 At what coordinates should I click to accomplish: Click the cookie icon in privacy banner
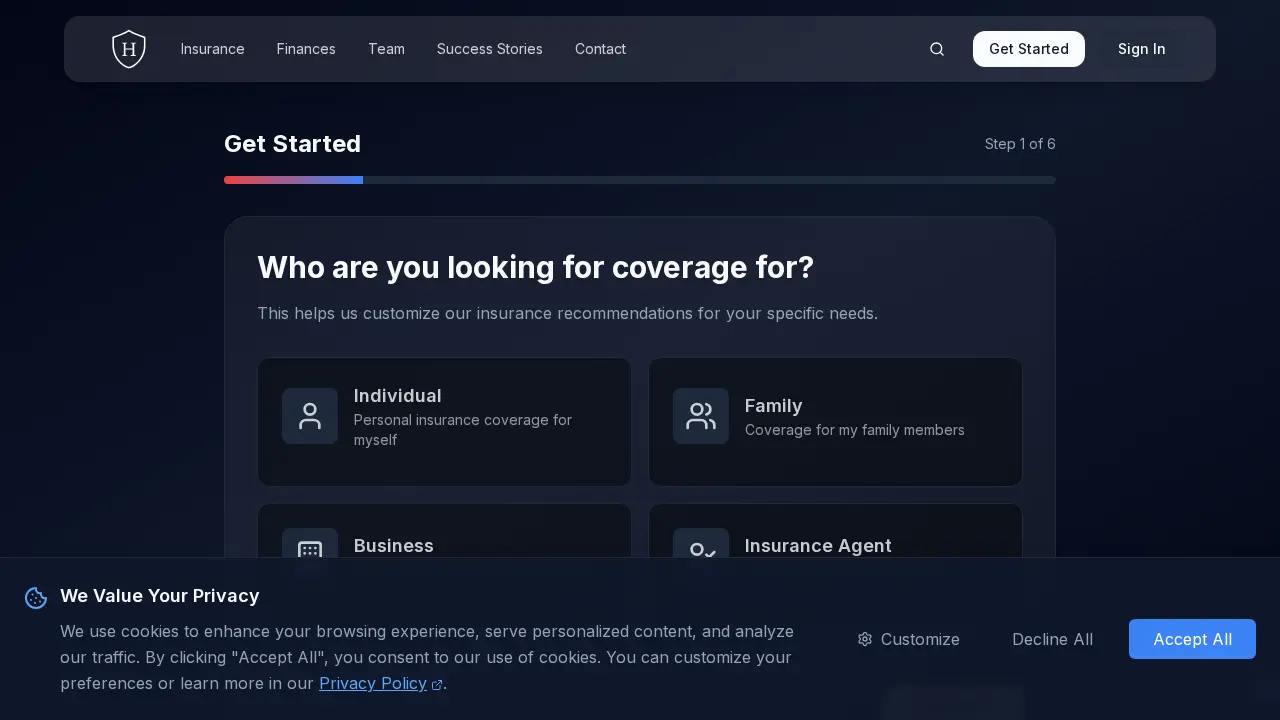pyautogui.click(x=36, y=598)
